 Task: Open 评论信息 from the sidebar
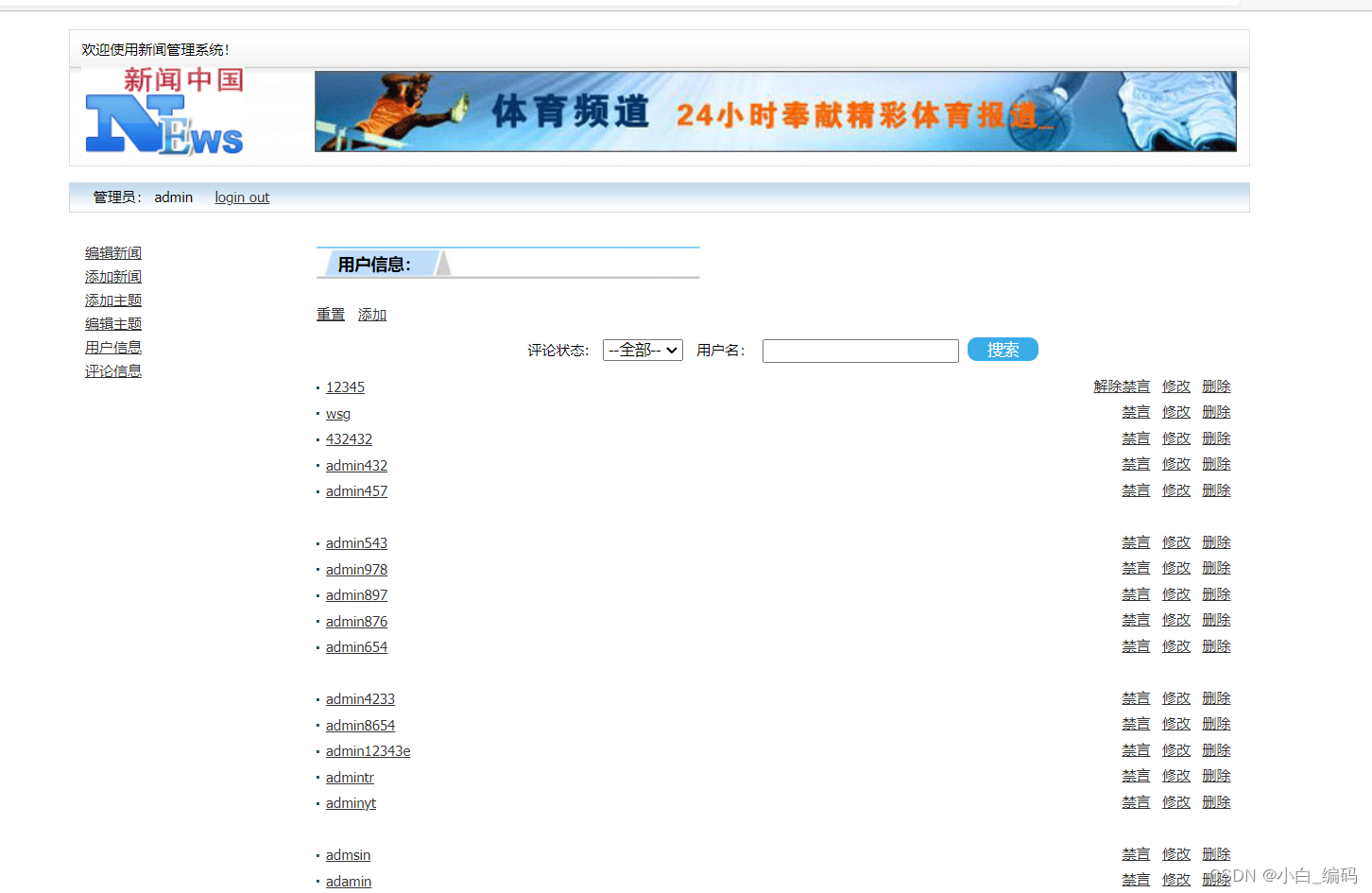(x=112, y=370)
